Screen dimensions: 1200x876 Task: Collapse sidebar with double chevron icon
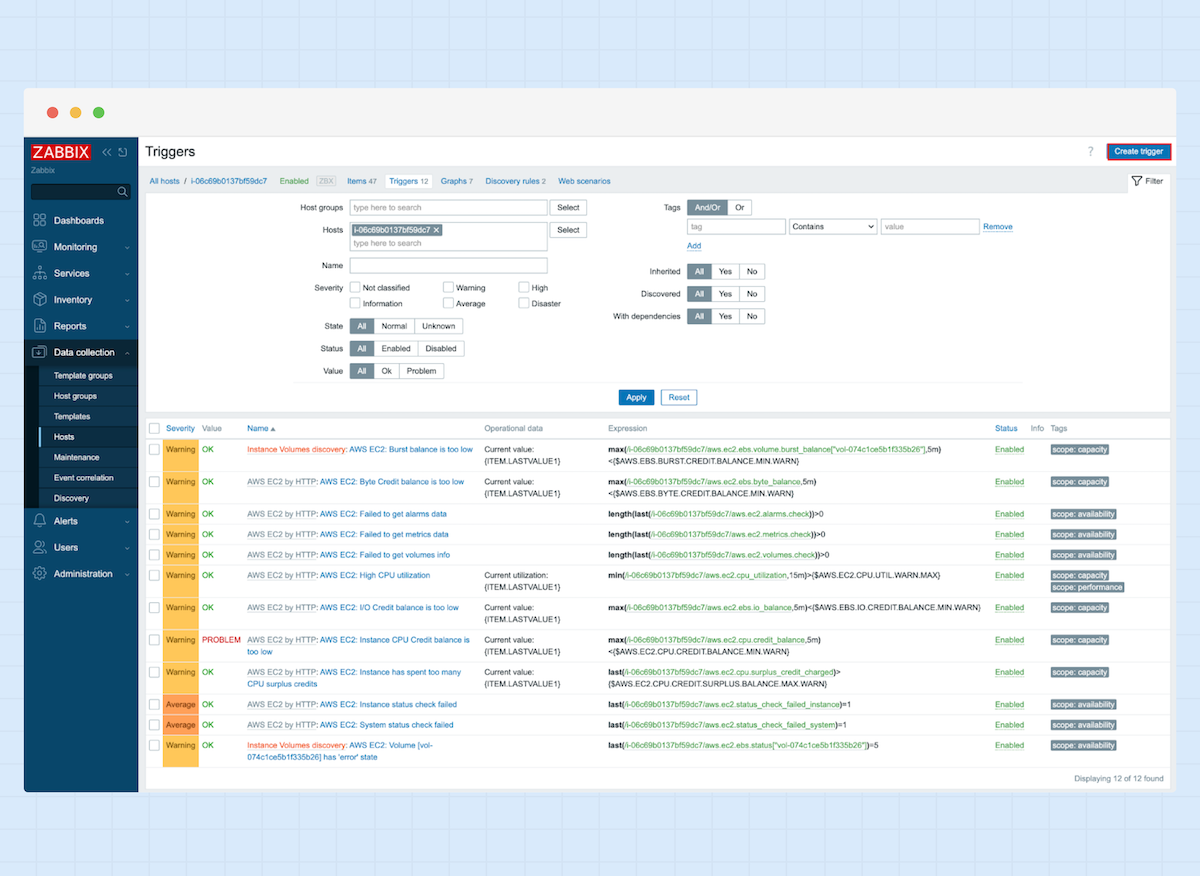(107, 152)
